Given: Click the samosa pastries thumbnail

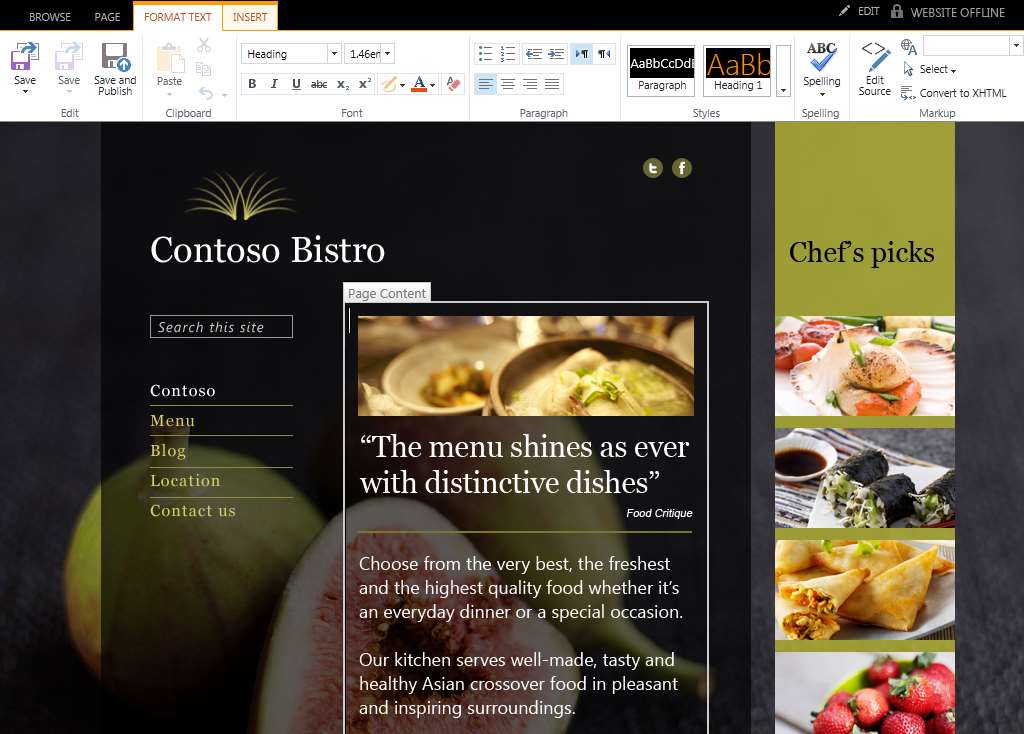Looking at the screenshot, I should [865, 590].
